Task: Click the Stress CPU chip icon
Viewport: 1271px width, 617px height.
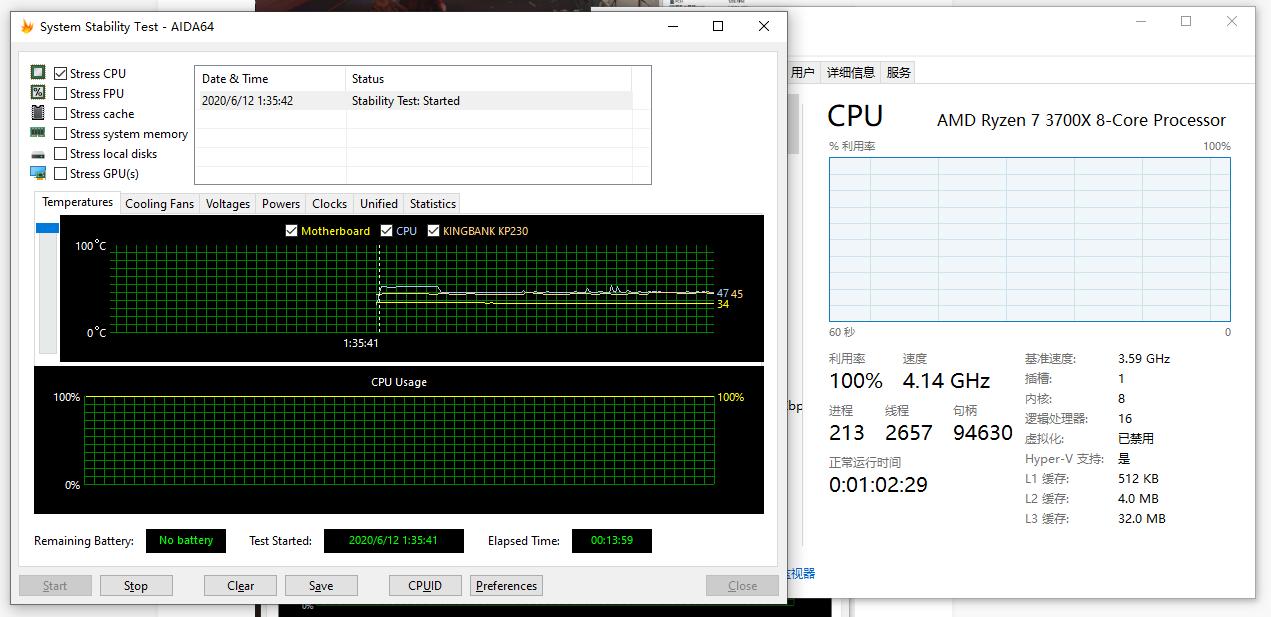Action: coord(37,72)
